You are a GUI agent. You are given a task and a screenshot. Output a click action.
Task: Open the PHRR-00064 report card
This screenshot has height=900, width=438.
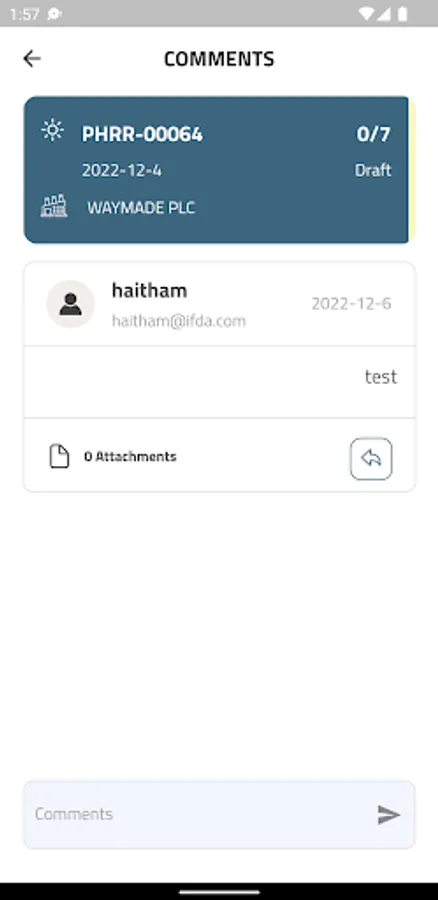[x=219, y=169]
